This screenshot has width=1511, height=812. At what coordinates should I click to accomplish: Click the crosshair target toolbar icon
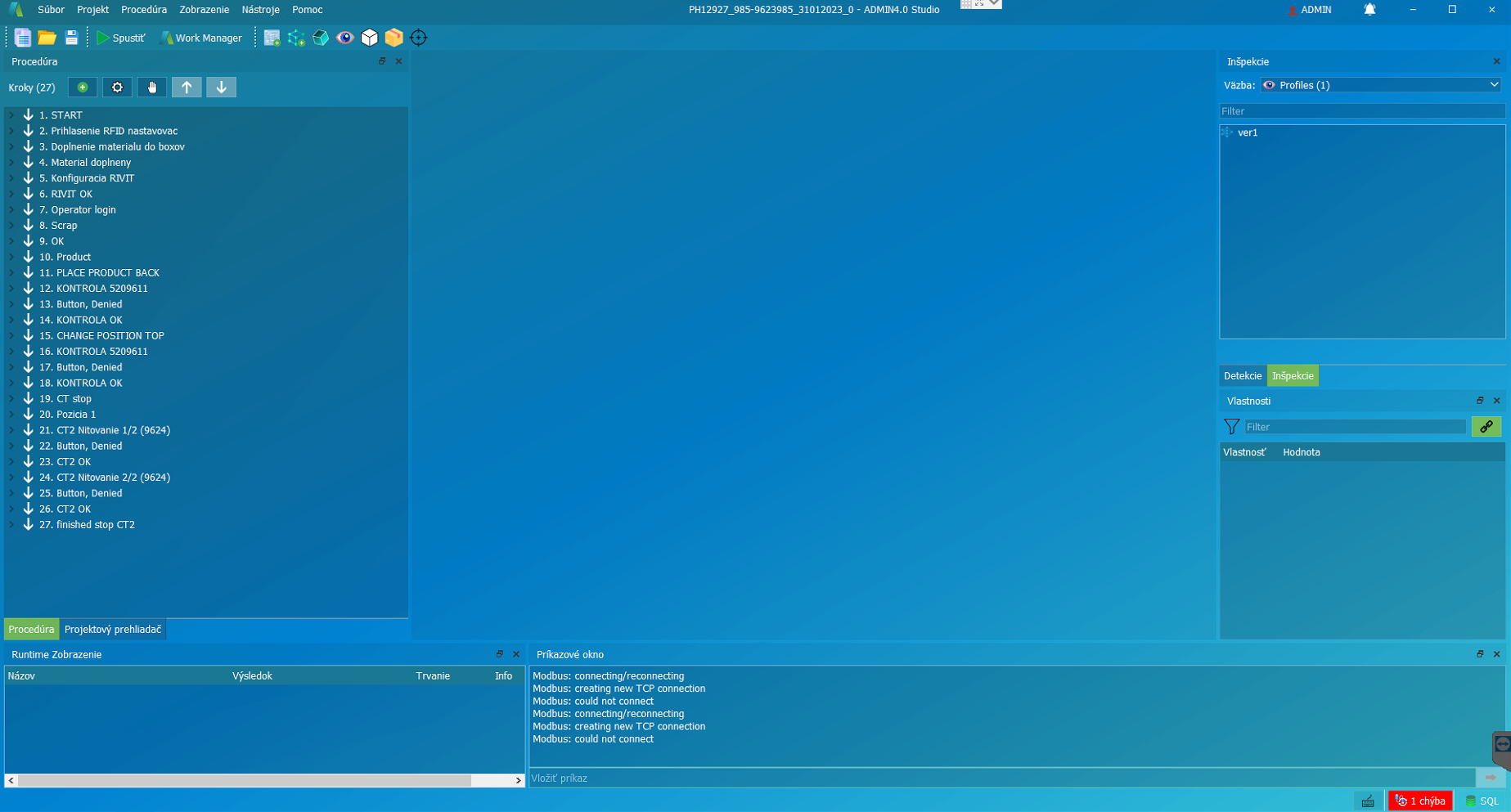(x=419, y=38)
